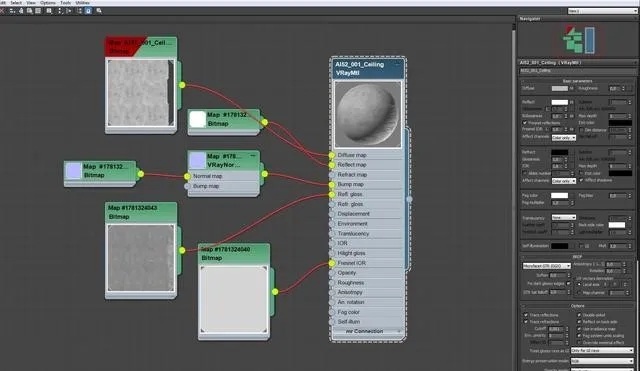Open refraction Affect channels dropdown
The image size is (640, 371).
click(564, 181)
